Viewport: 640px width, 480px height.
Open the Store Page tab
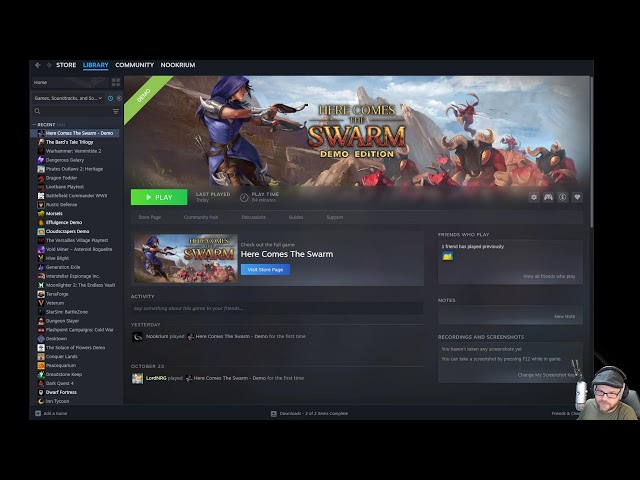[150, 217]
